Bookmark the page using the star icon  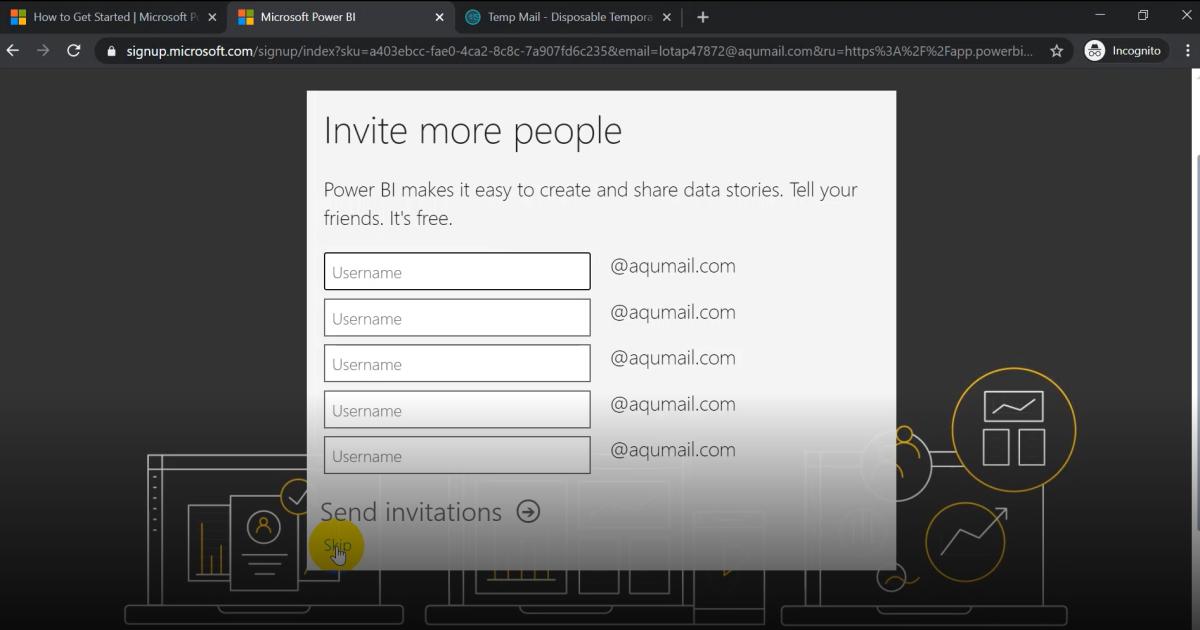pos(1056,50)
